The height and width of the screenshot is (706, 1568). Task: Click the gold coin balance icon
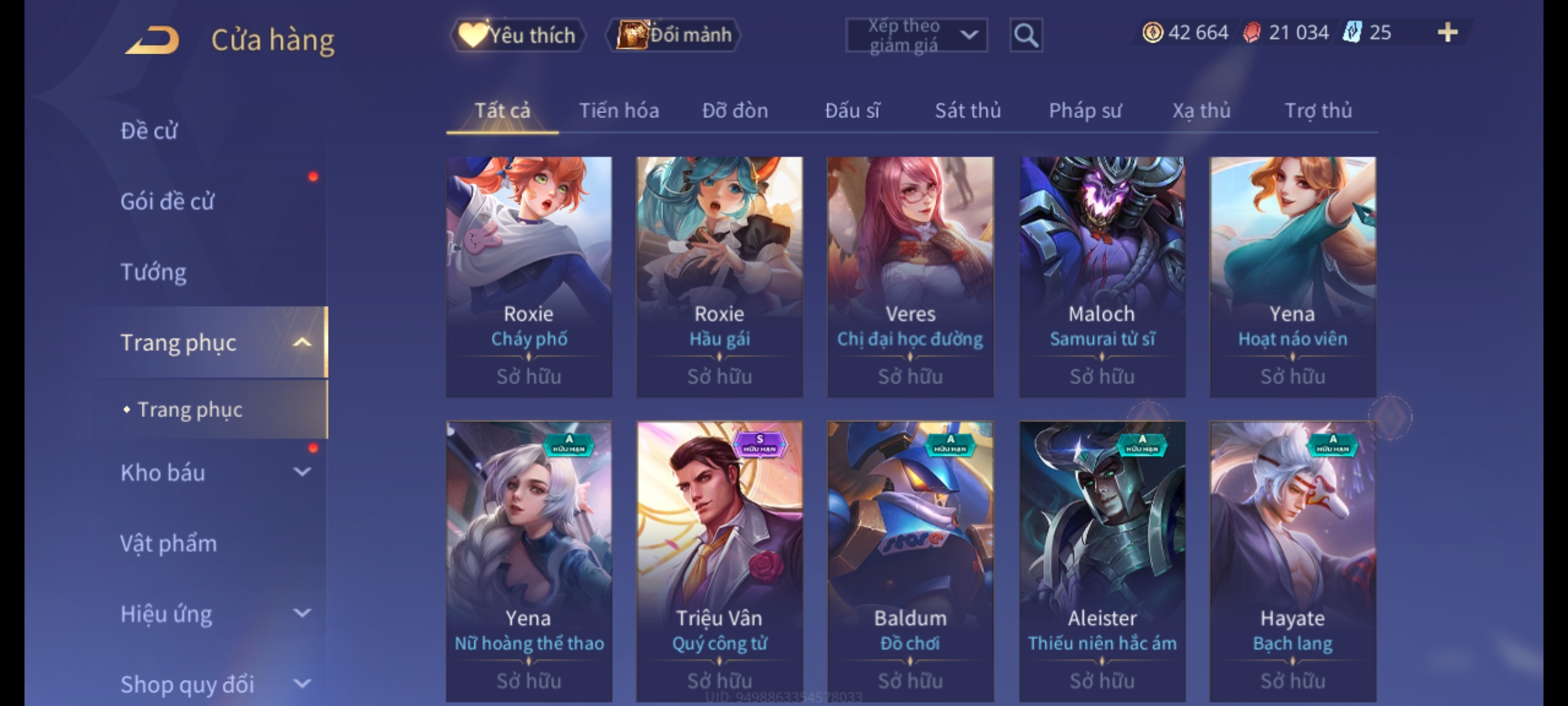coord(1152,33)
